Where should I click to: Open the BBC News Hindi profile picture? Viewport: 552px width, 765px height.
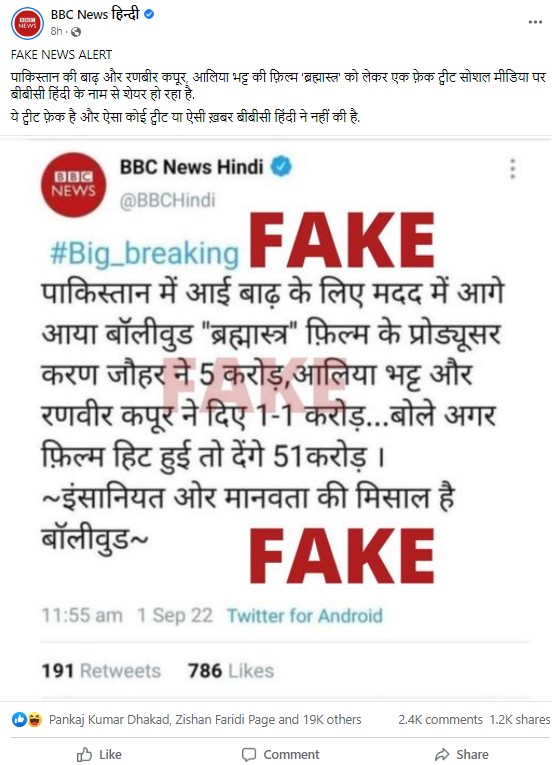click(x=27, y=23)
